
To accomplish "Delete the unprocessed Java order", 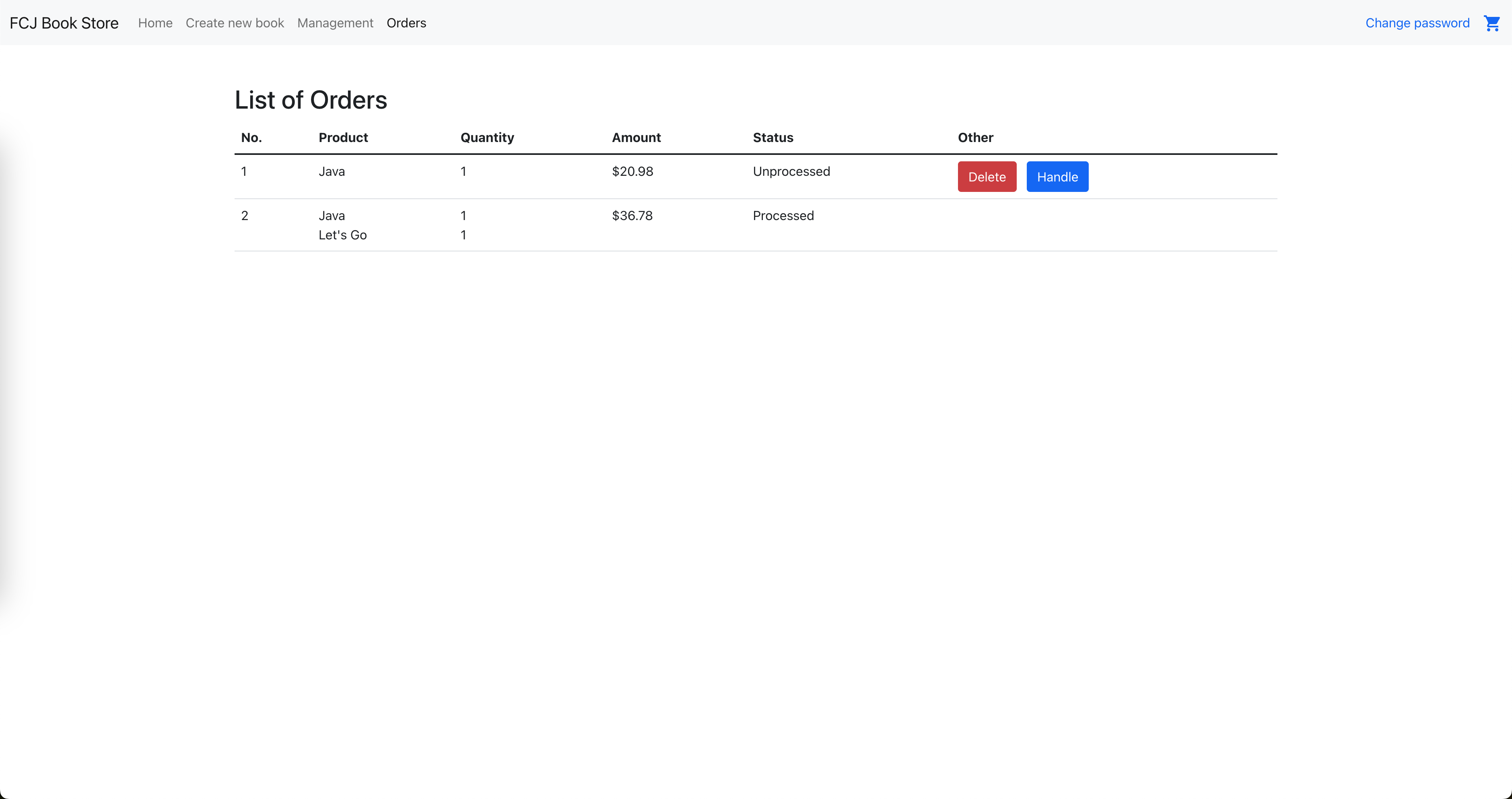I will click(x=987, y=177).
